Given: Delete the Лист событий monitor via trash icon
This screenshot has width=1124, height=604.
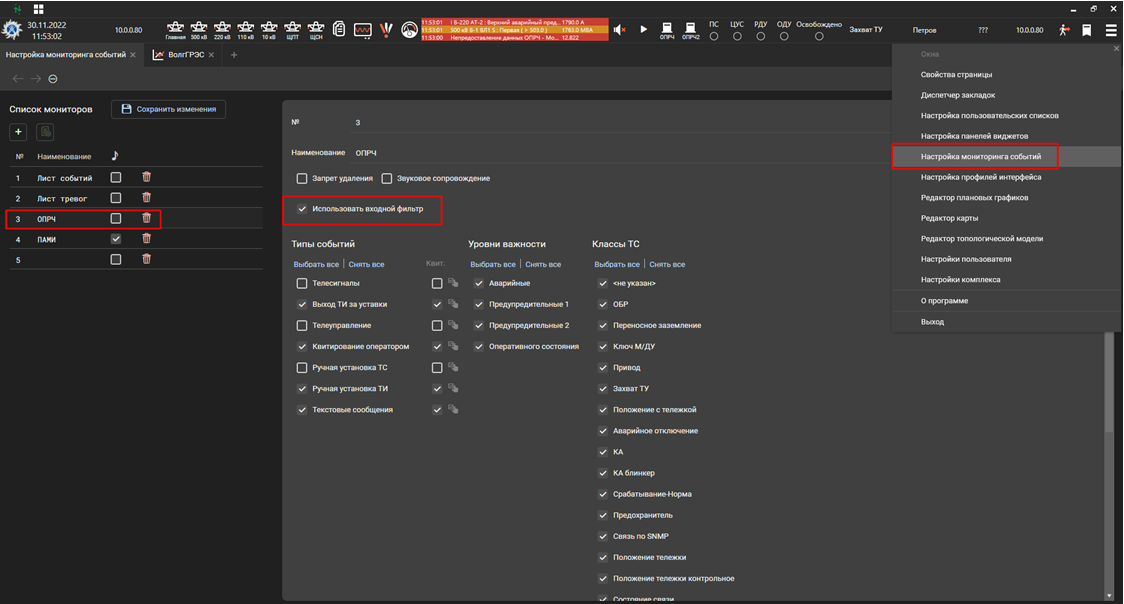Looking at the screenshot, I should [x=146, y=177].
